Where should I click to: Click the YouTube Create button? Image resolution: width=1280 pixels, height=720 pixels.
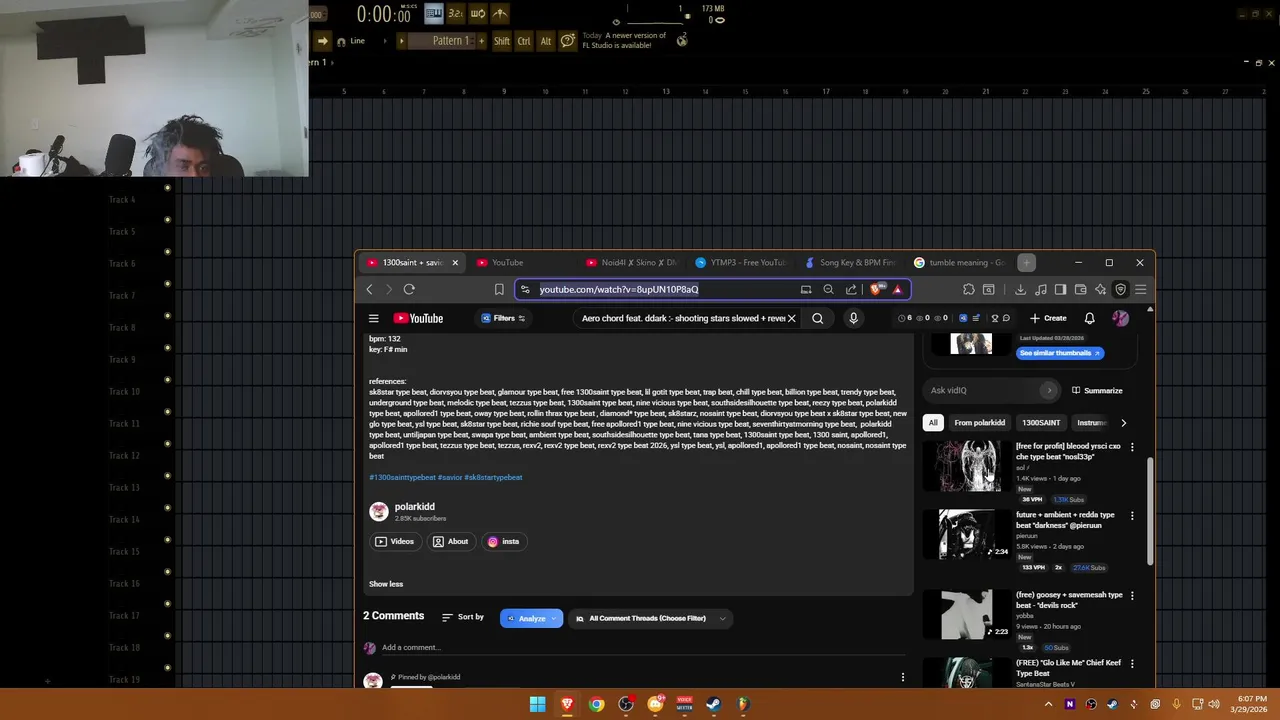coord(1048,318)
